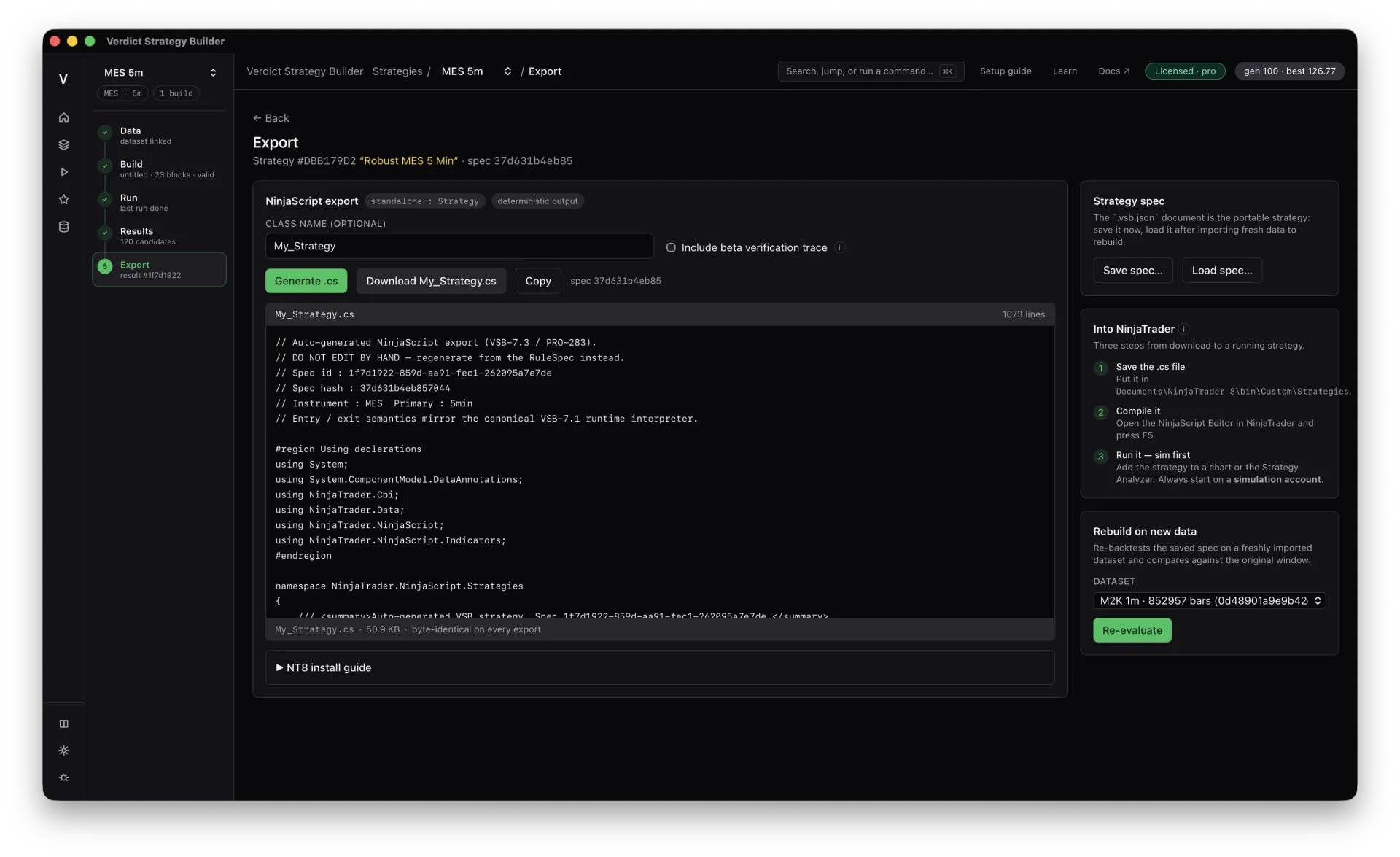Screen dimensions: 1400x857
Task: Switch theme with the sun icon
Action: [63, 751]
